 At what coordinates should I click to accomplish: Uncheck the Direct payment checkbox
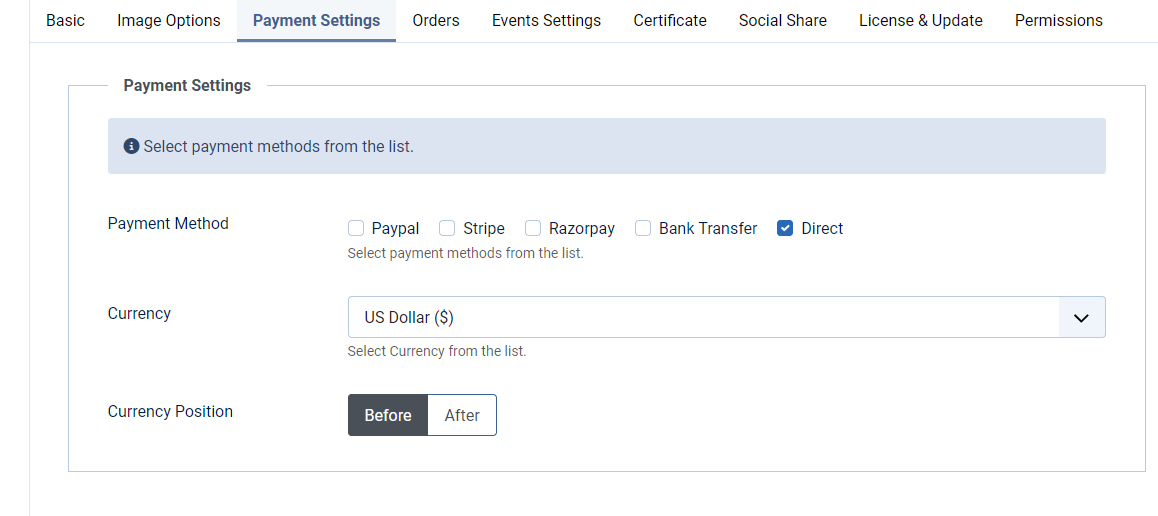click(x=785, y=228)
